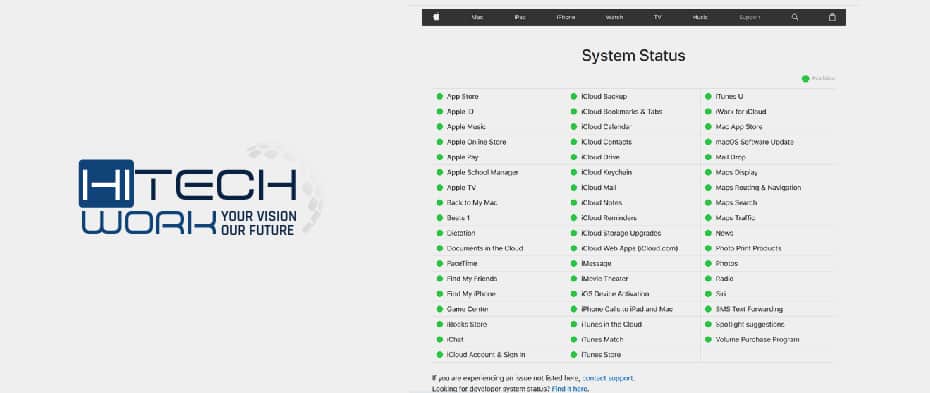Click the iOS Device Activation entry
The height and width of the screenshot is (393, 930).
coord(610,294)
